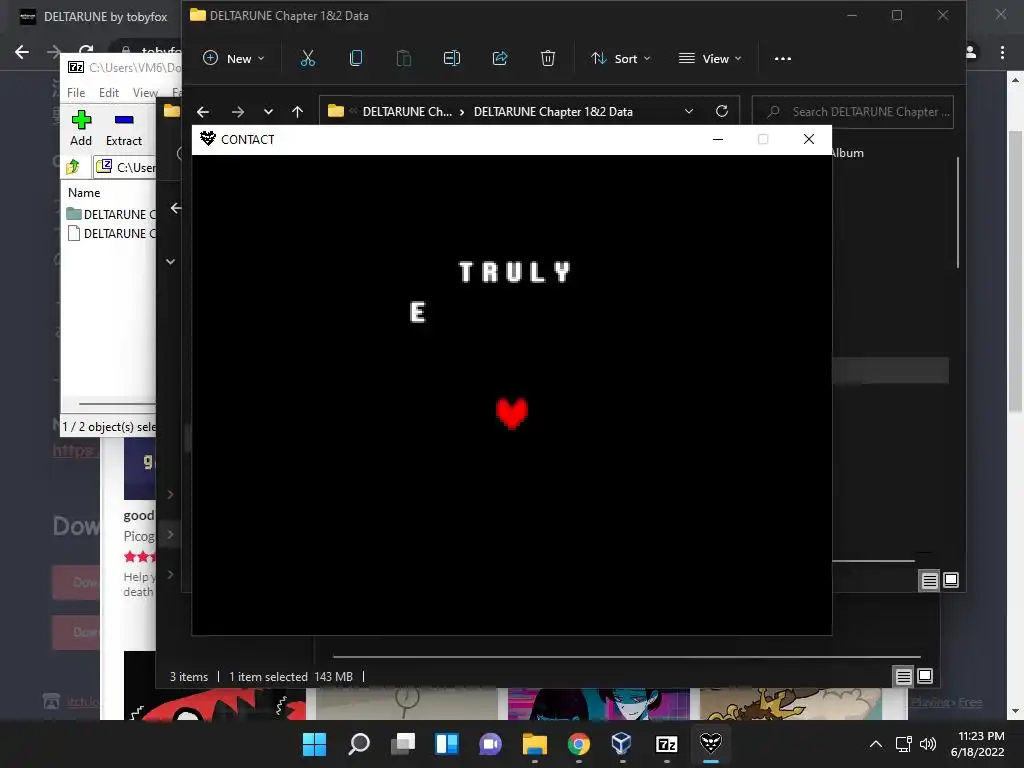The height and width of the screenshot is (768, 1024).
Task: Open taskbar Search
Action: [359, 744]
